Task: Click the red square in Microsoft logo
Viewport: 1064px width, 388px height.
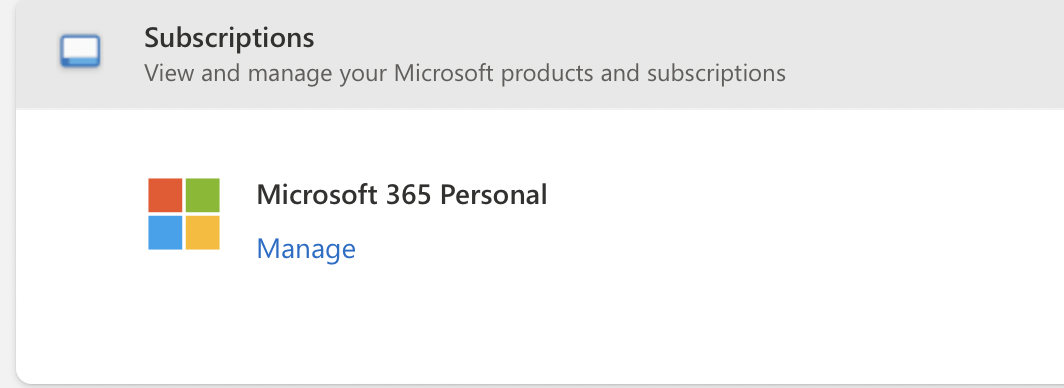Action: [x=166, y=195]
